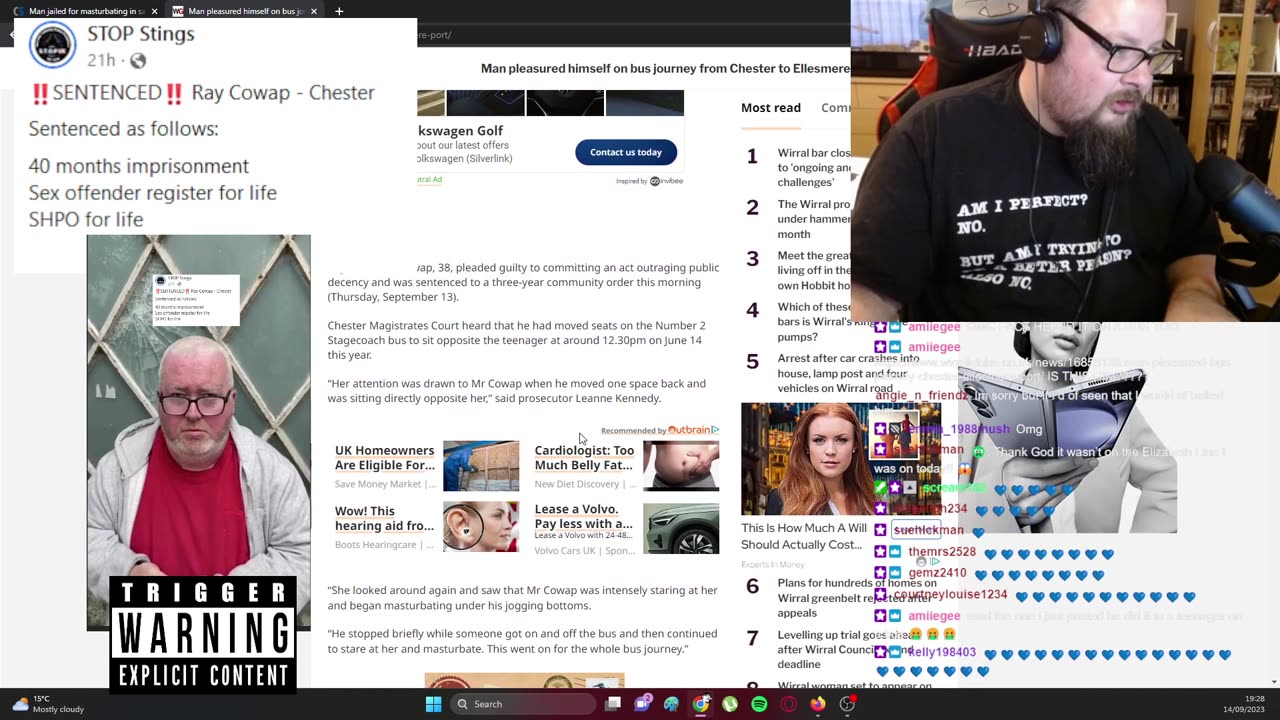
Task: Click the Outbrain 'Recommended by' logo
Action: pos(693,430)
